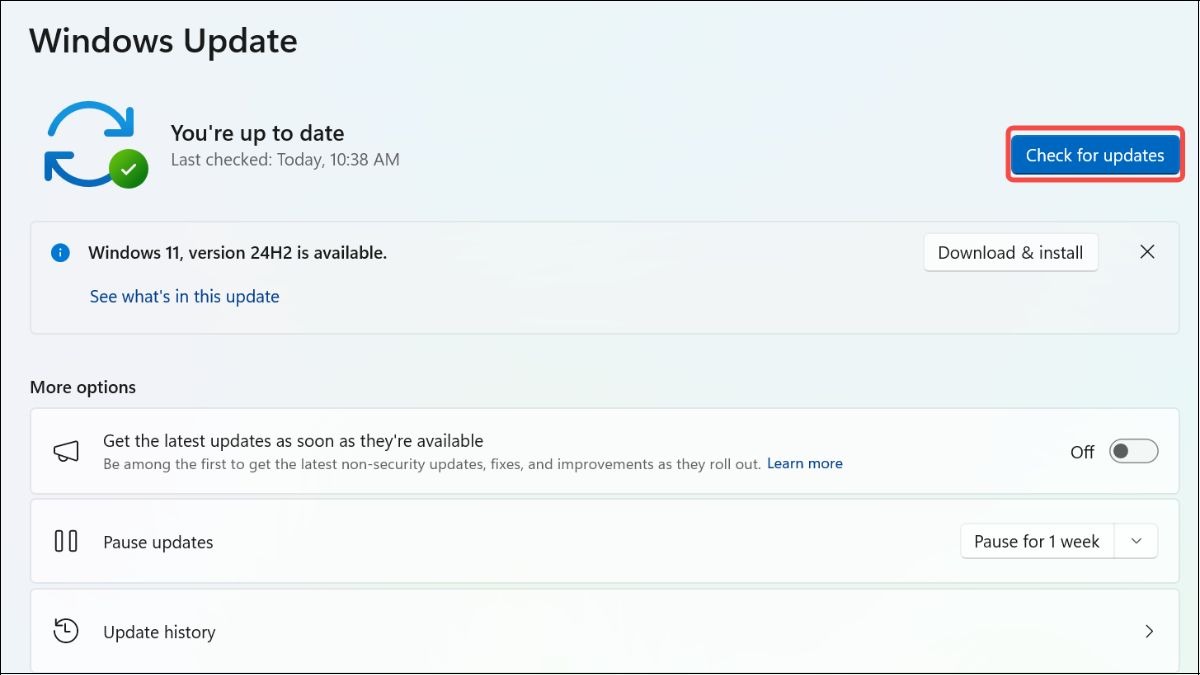Toggle Get the latest updates switch
The width and height of the screenshot is (1200, 675).
[x=1134, y=451]
